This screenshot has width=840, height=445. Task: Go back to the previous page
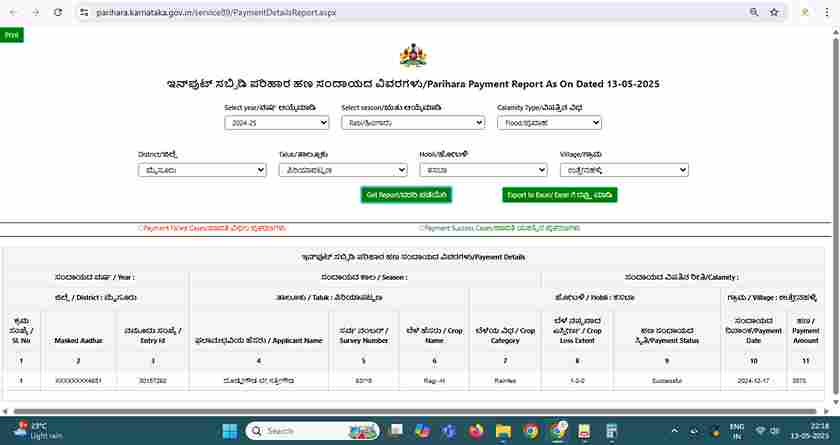pyautogui.click(x=13, y=12)
